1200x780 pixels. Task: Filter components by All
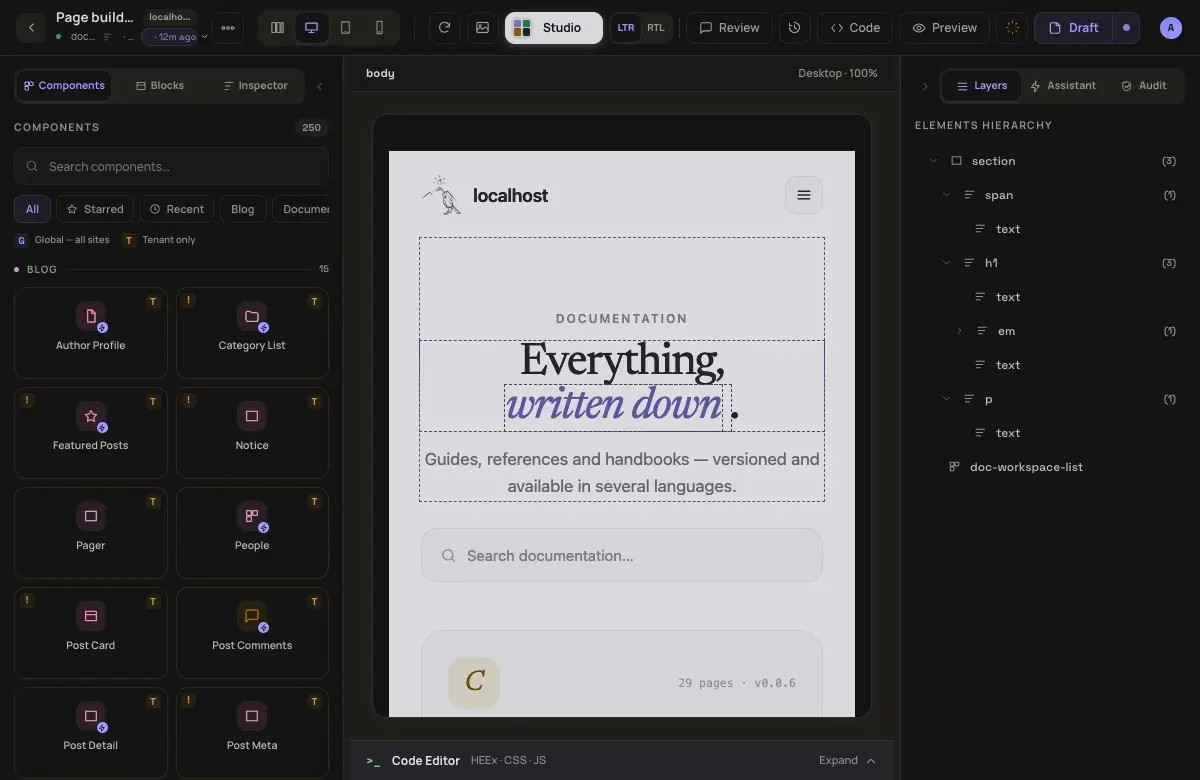click(32, 209)
